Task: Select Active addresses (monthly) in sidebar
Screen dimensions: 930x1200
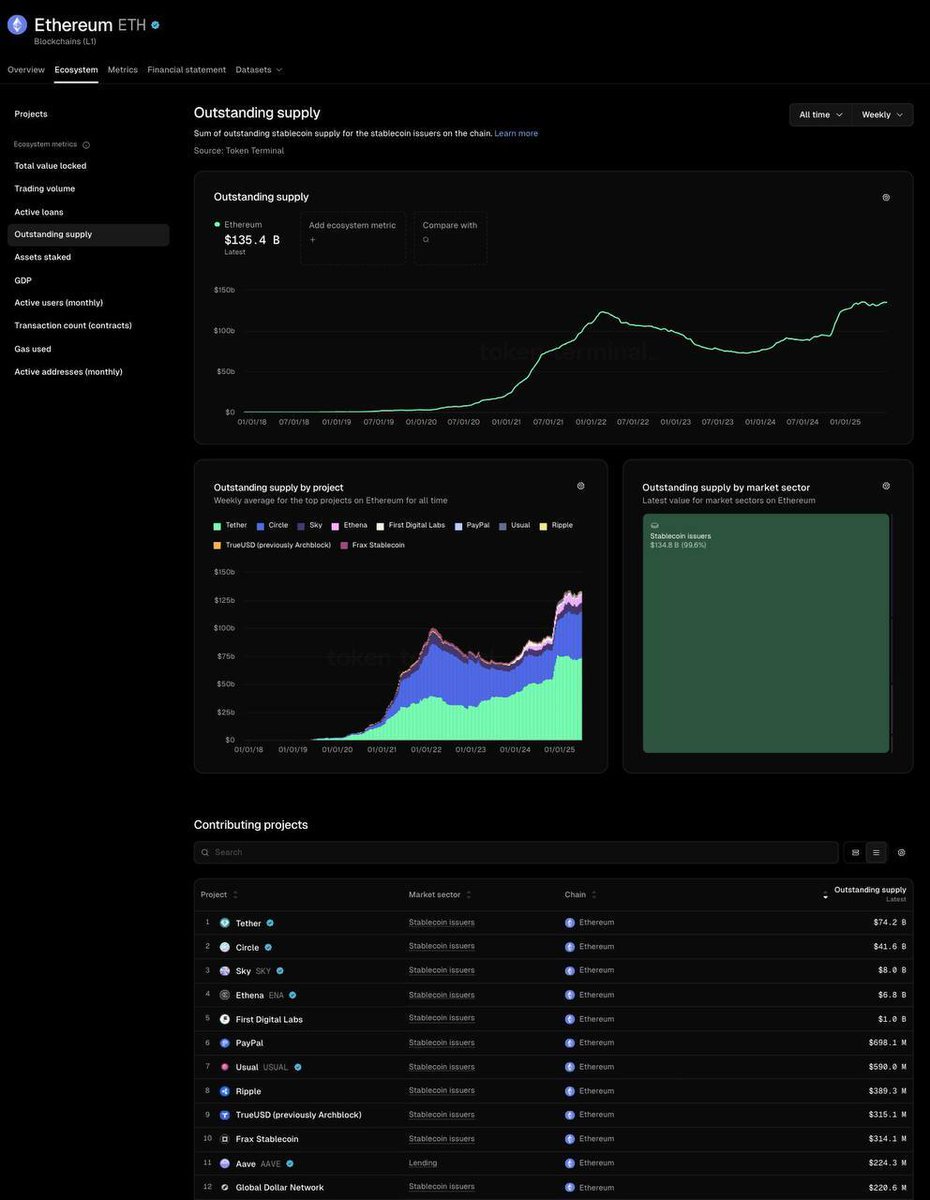Action: click(68, 372)
